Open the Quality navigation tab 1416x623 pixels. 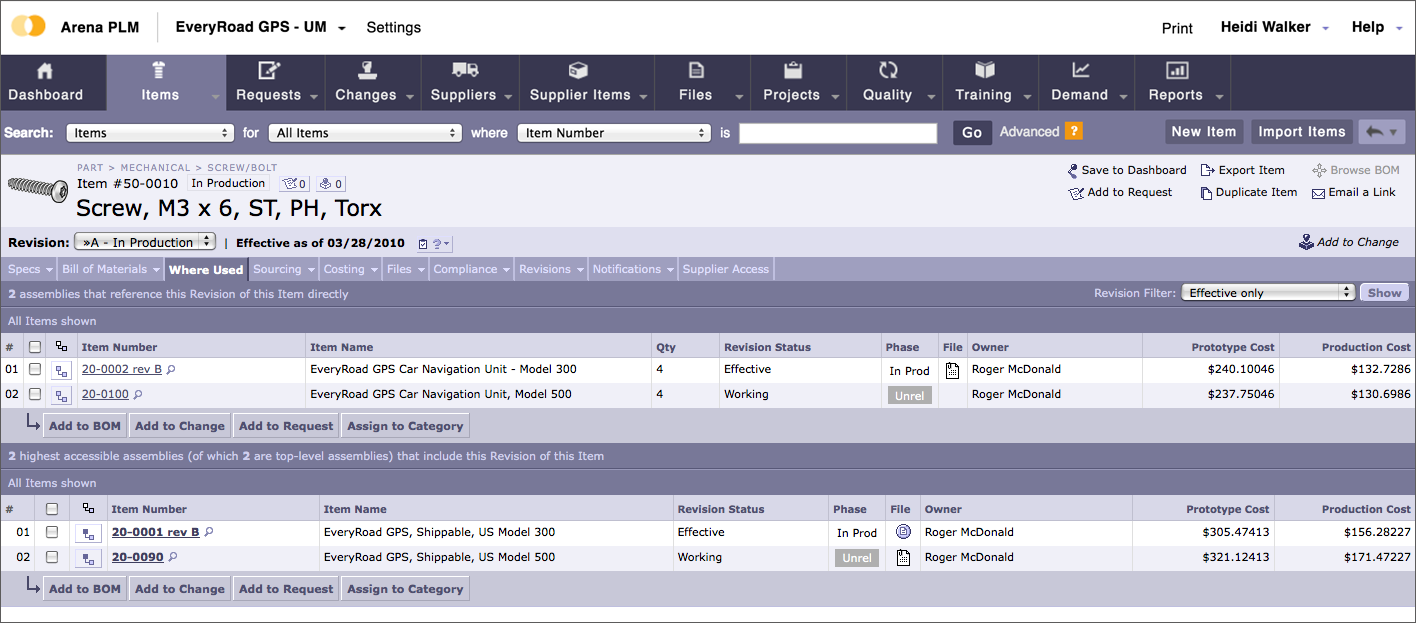tap(895, 82)
